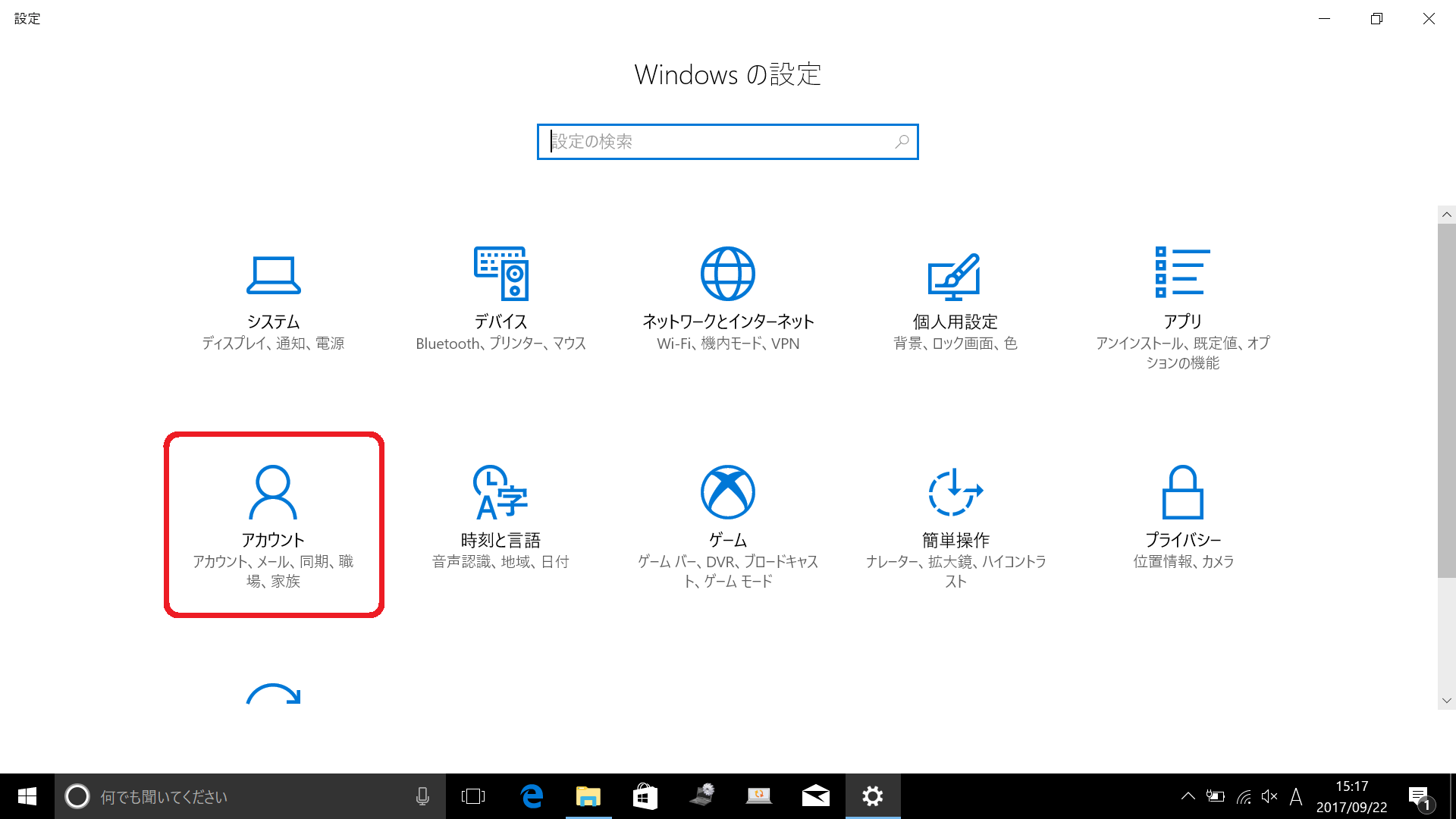1456x819 pixels.
Task: Click the デバイス label text
Action: click(x=500, y=322)
